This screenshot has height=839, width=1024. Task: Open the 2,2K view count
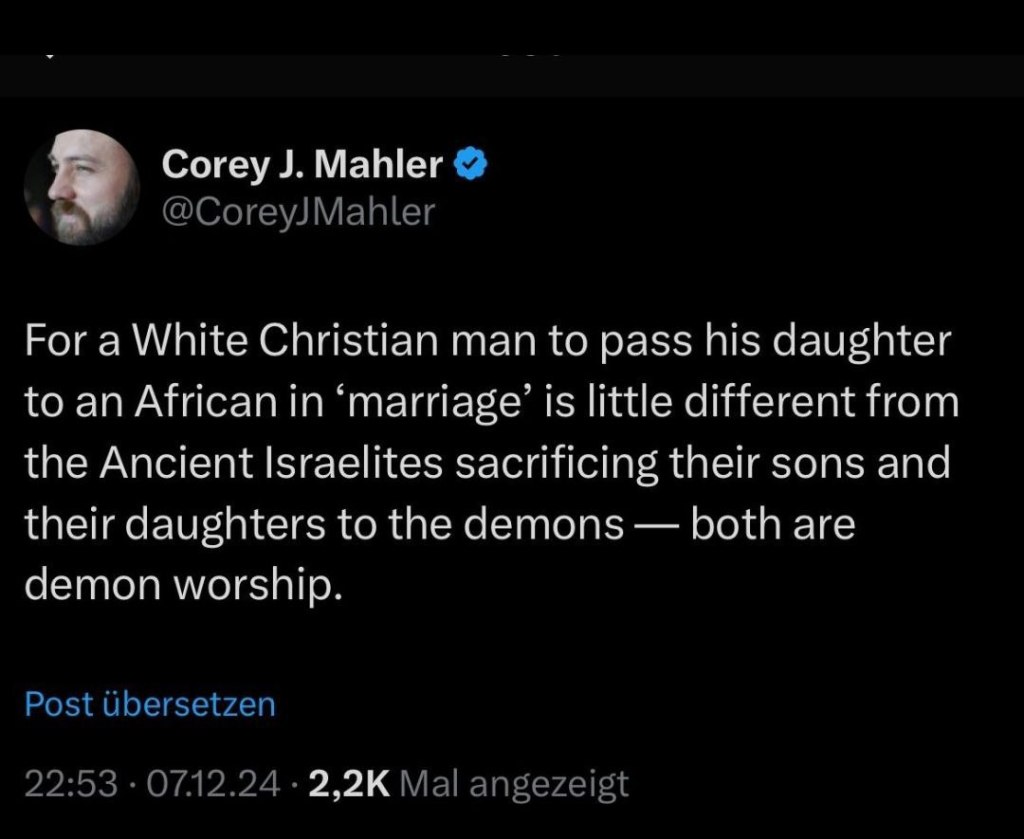(349, 783)
